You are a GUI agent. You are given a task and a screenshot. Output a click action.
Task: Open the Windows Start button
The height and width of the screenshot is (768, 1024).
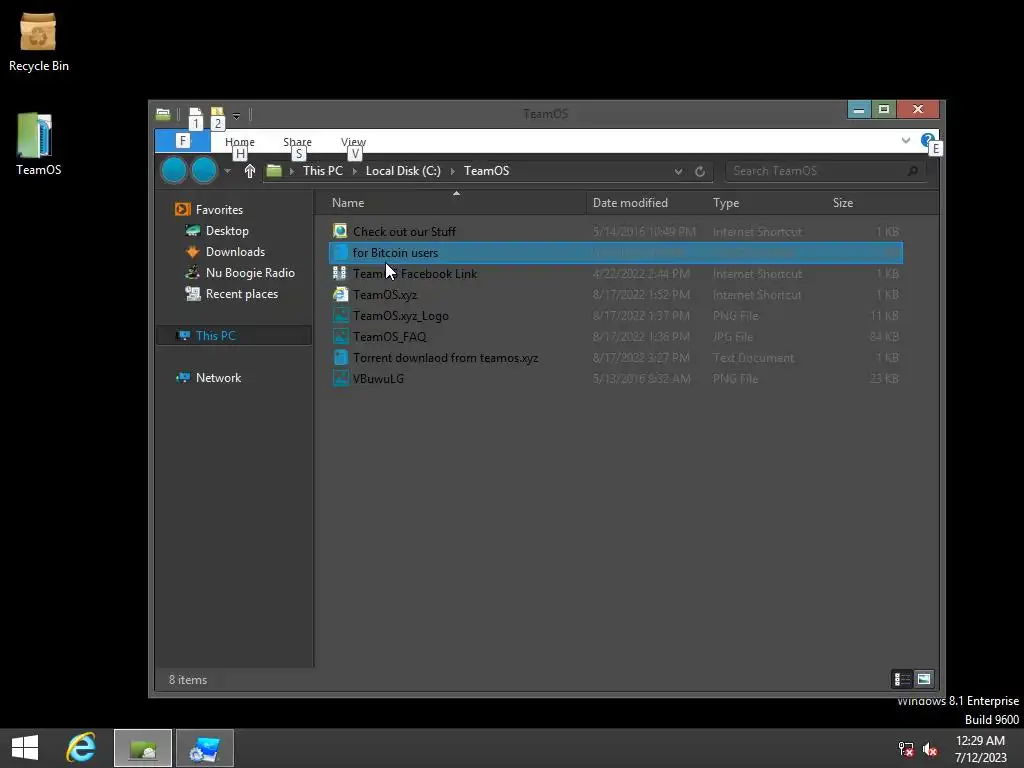click(25, 748)
